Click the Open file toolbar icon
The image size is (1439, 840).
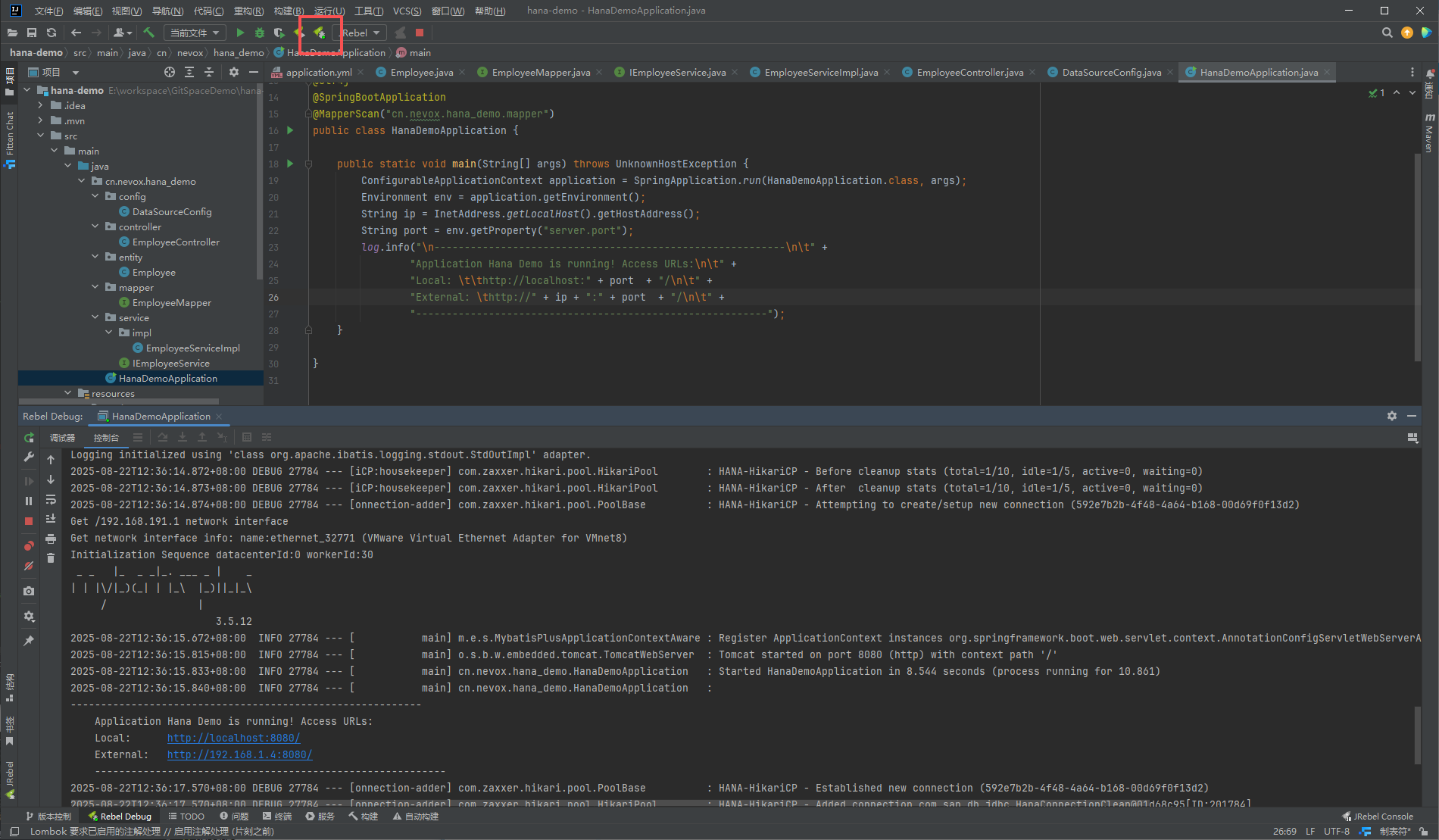tap(12, 33)
